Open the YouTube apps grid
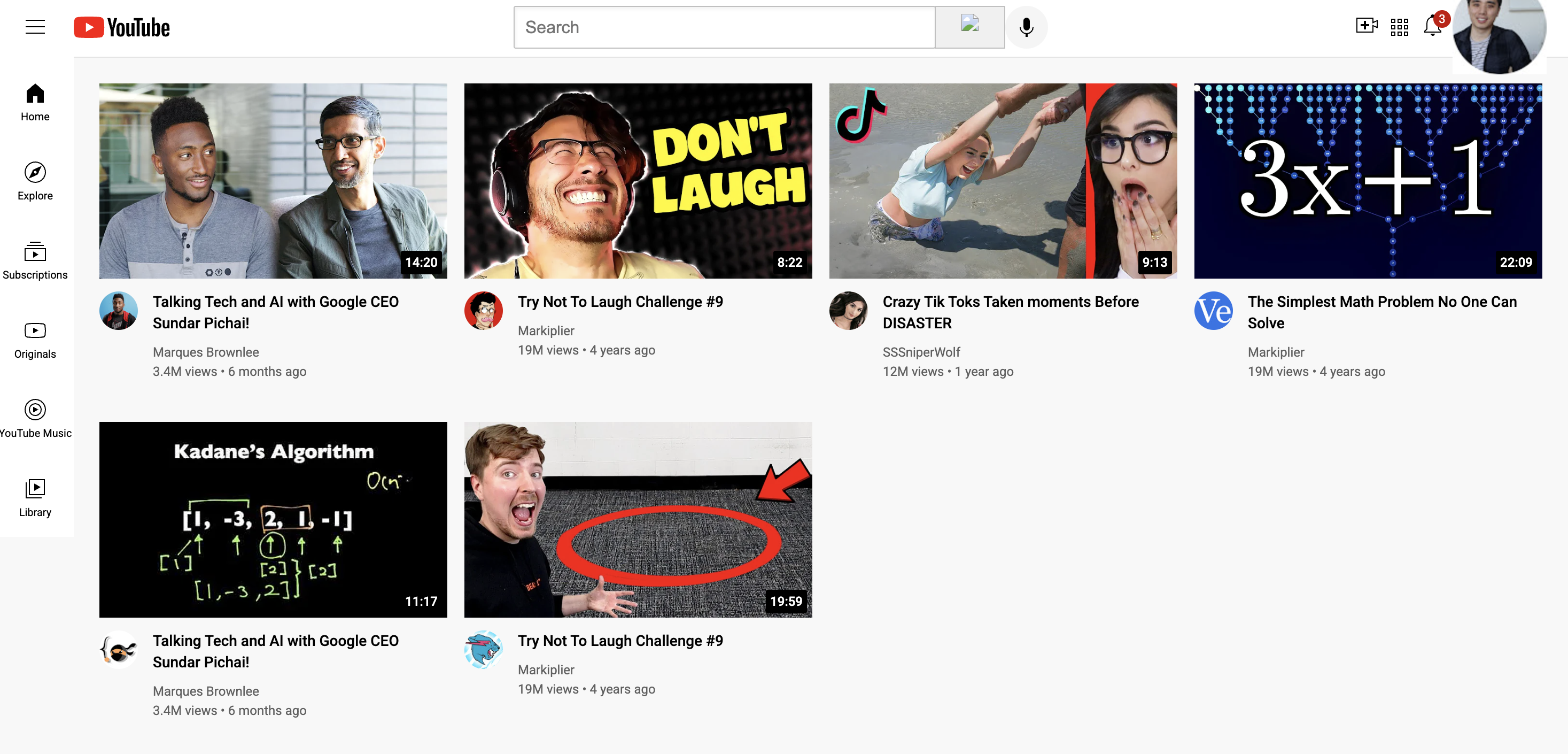 click(1400, 27)
